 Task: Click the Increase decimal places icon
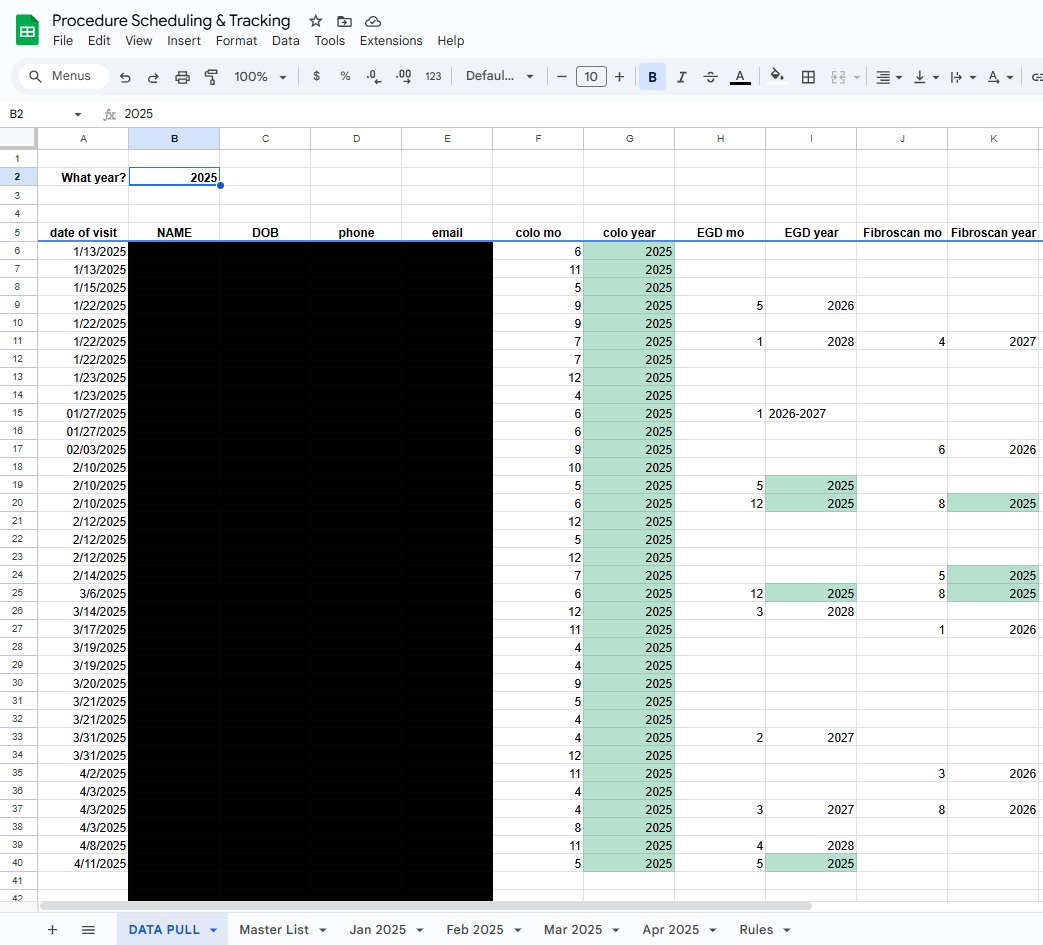(x=404, y=77)
